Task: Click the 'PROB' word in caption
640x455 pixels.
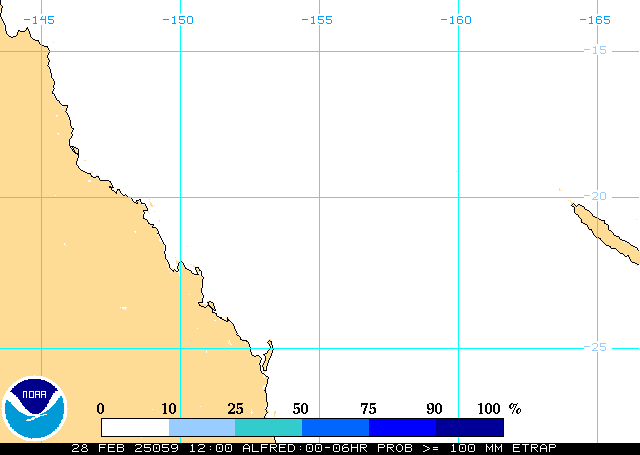Action: 395,448
